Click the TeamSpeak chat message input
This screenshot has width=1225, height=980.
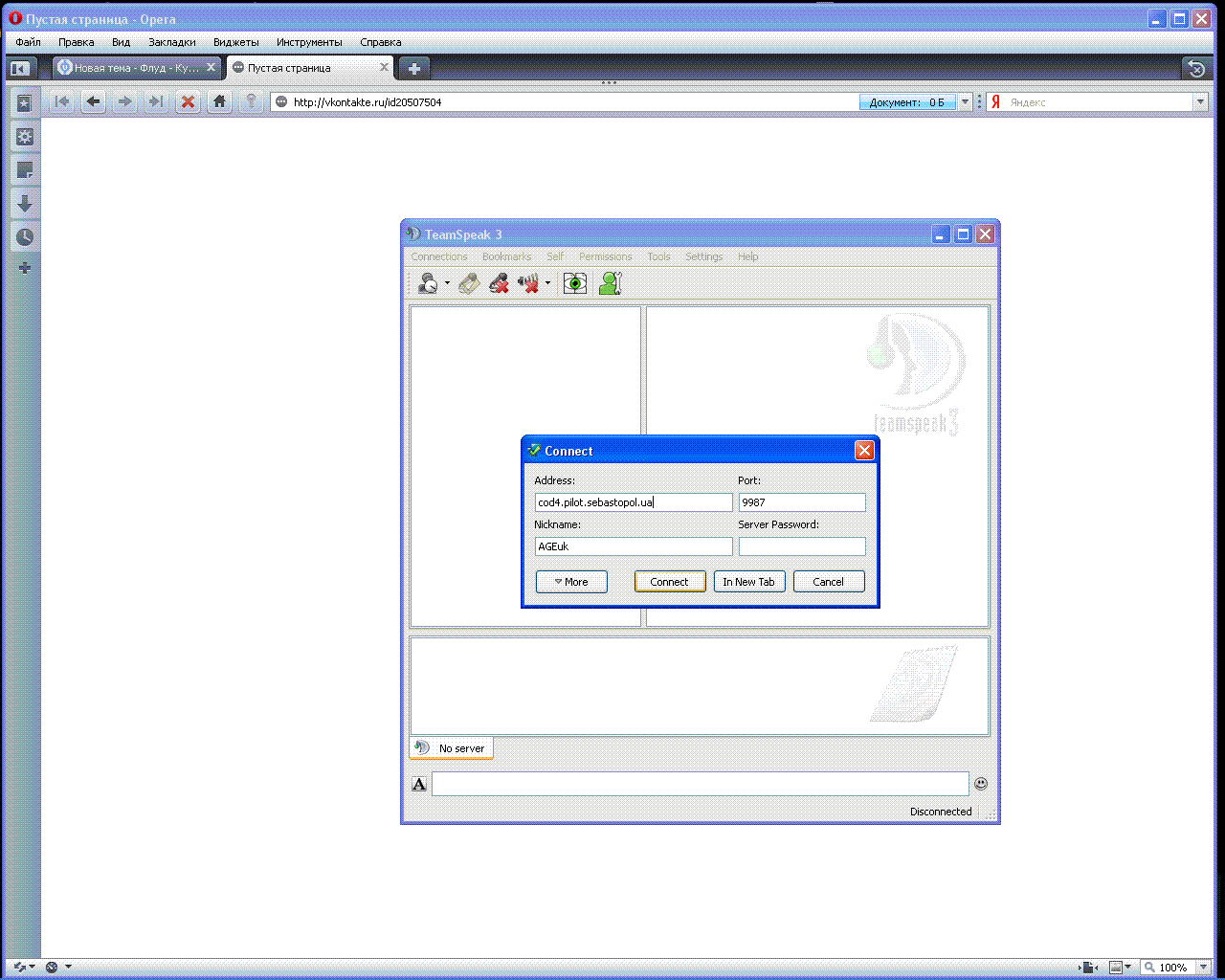coord(701,784)
